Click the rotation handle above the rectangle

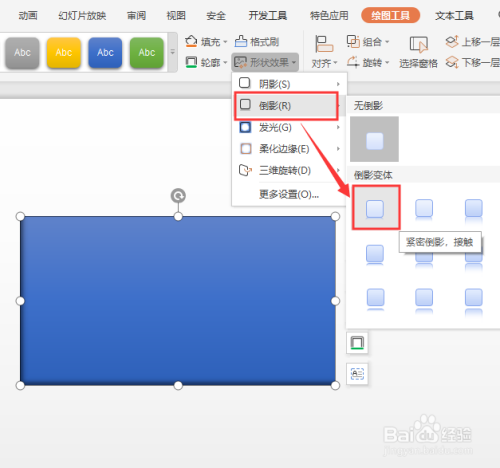pyautogui.click(x=178, y=196)
